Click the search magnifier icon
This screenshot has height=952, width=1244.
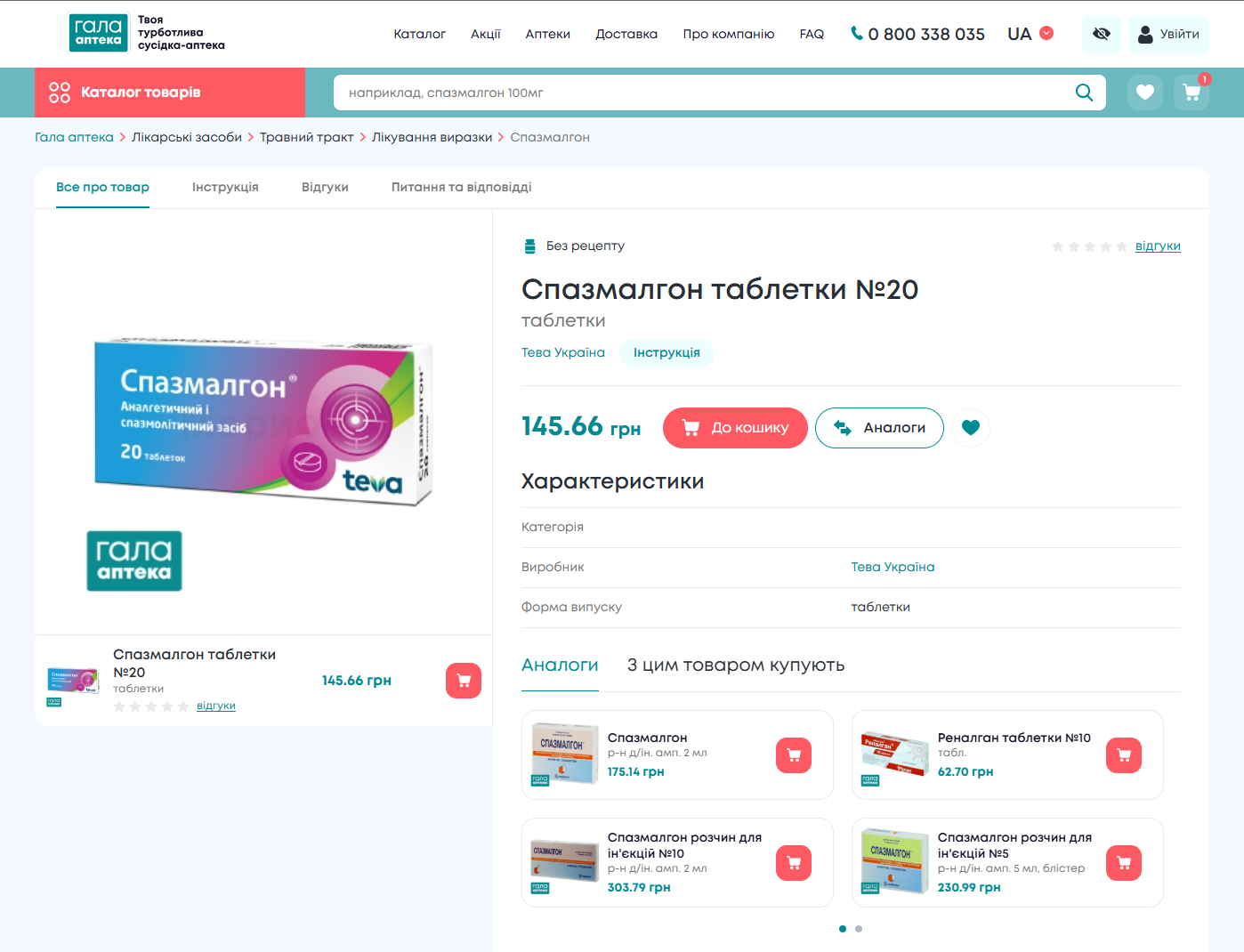coord(1084,93)
